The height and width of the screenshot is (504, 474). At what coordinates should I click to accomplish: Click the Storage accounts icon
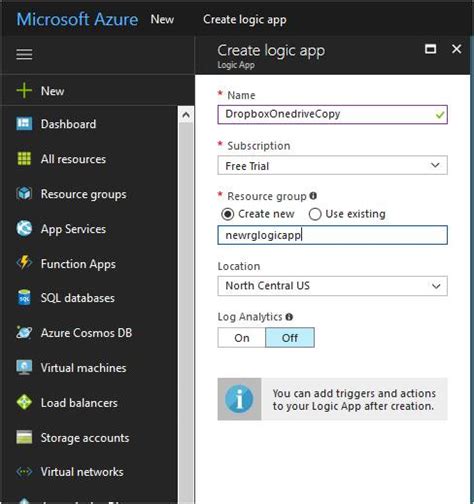click(x=24, y=437)
